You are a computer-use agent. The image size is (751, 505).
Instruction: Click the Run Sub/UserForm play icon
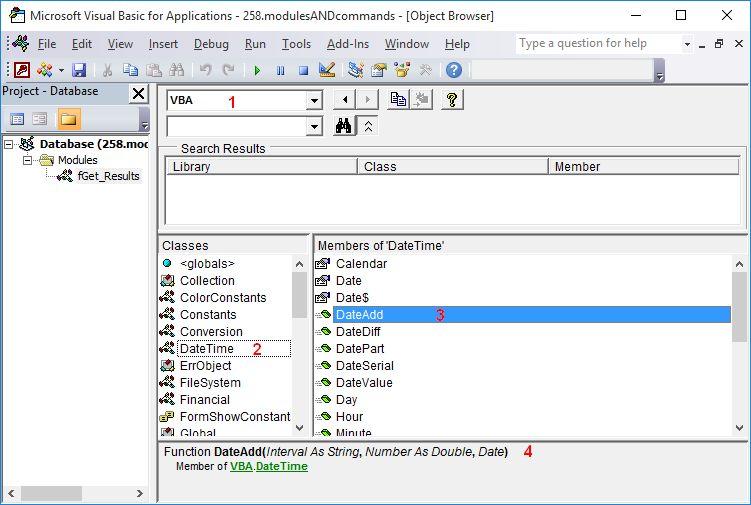tap(257, 70)
